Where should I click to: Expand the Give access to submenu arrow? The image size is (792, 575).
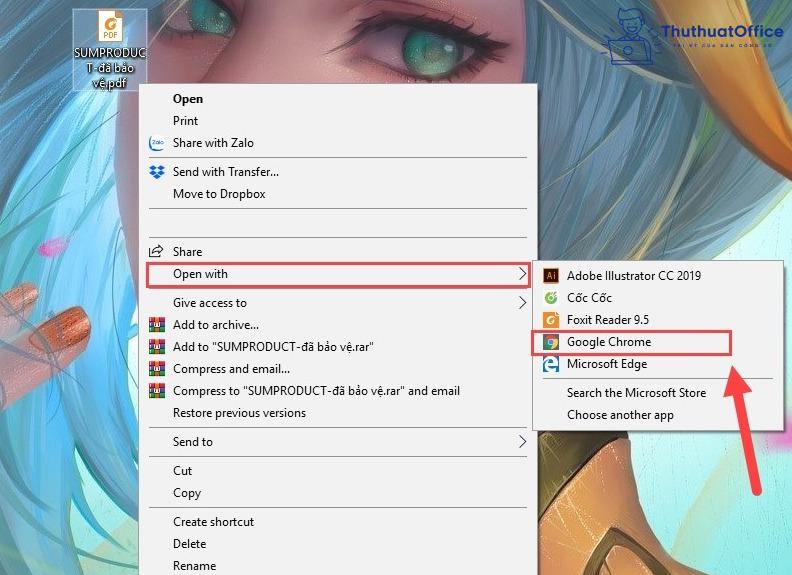click(x=521, y=303)
